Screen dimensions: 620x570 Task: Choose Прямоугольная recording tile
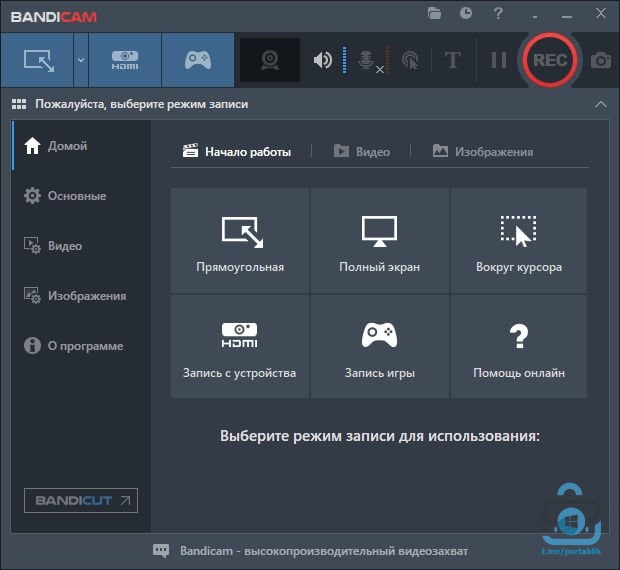(240, 240)
